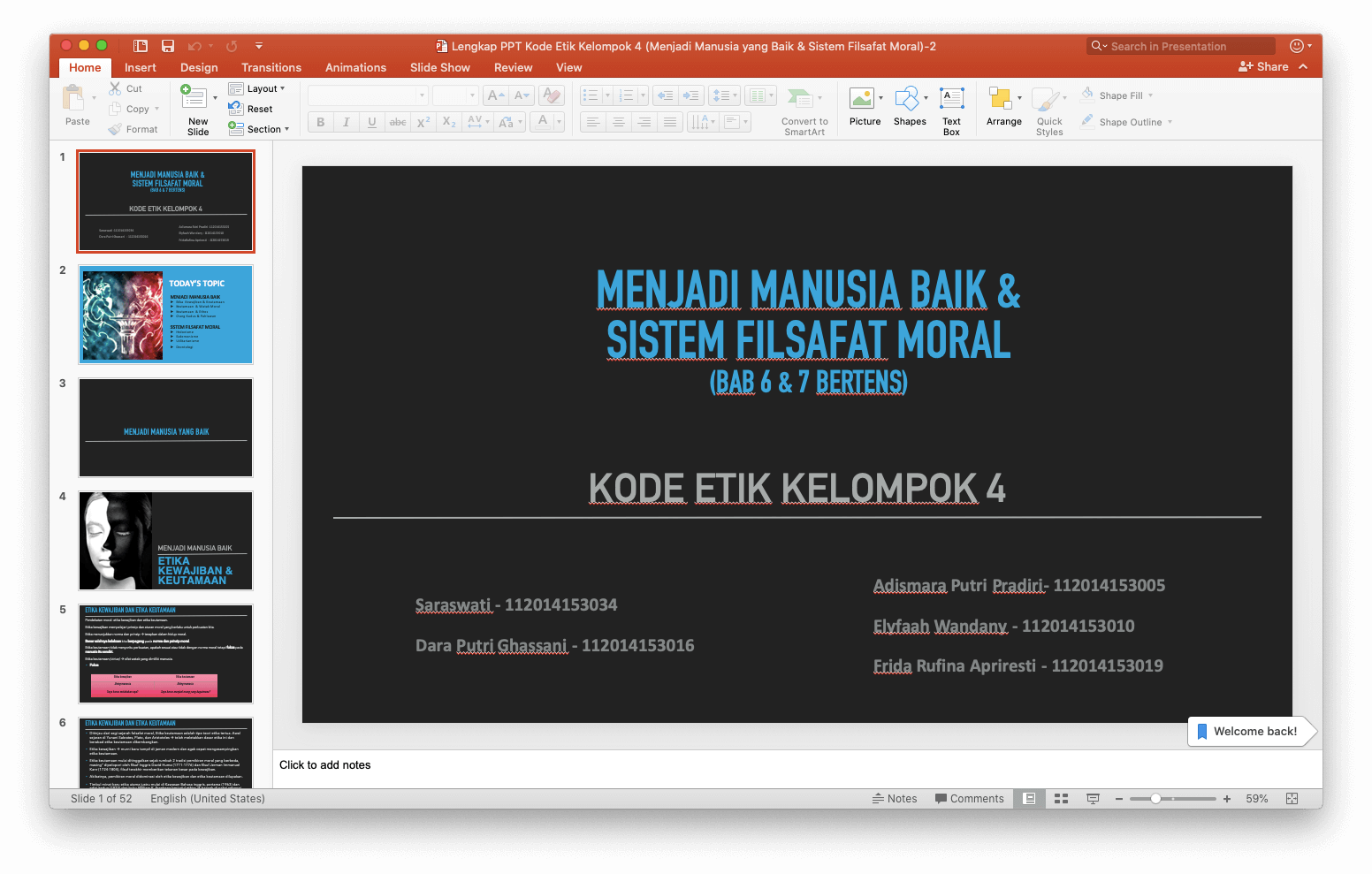Switch to the Animations tab
The width and height of the screenshot is (1372, 874).
[355, 67]
